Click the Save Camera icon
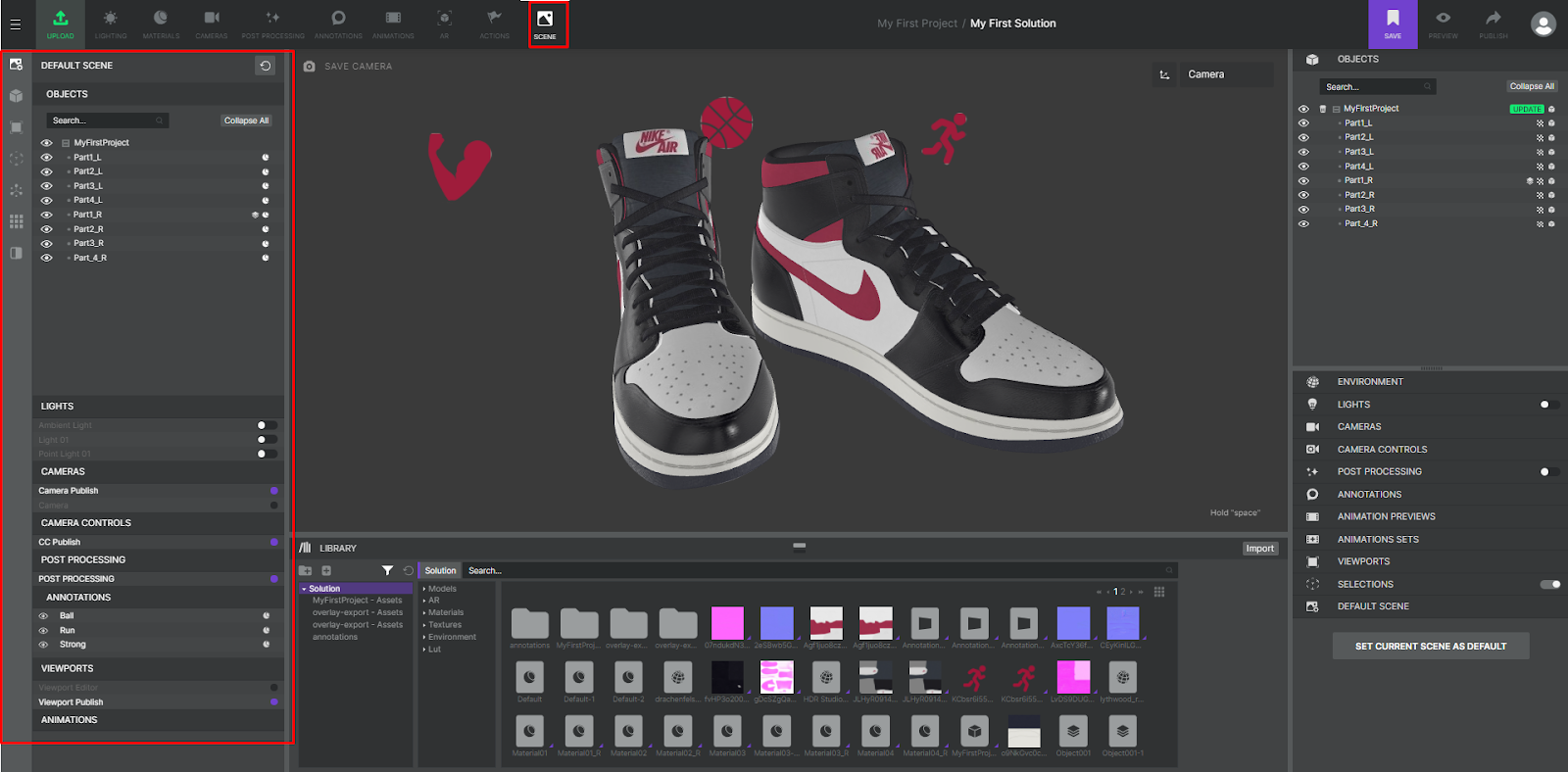 (310, 67)
